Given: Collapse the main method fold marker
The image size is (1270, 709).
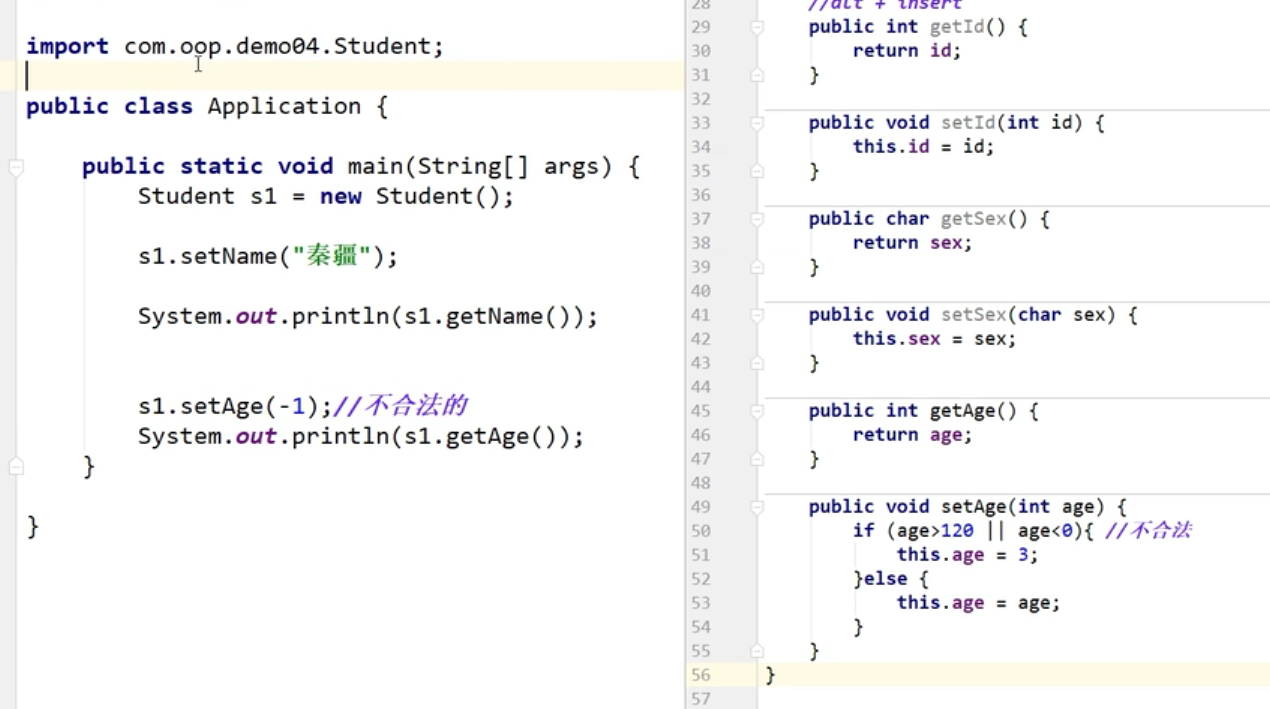Looking at the screenshot, I should (16, 167).
